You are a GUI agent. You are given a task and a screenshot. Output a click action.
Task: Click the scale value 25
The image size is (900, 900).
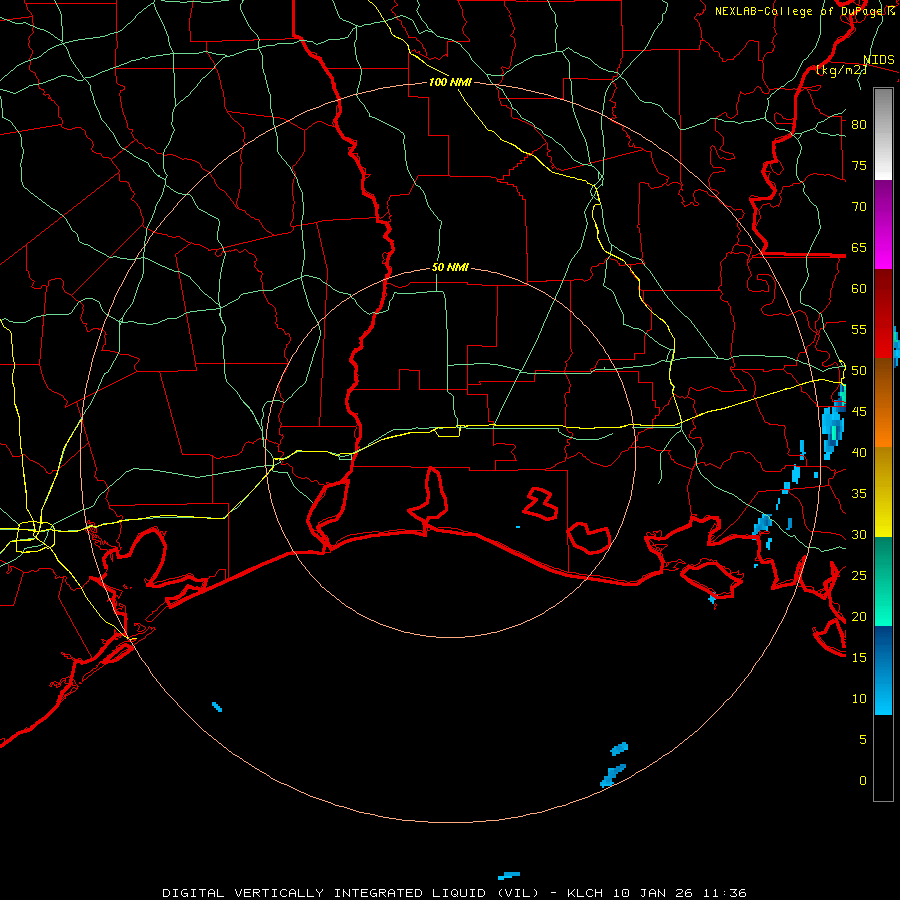click(859, 576)
